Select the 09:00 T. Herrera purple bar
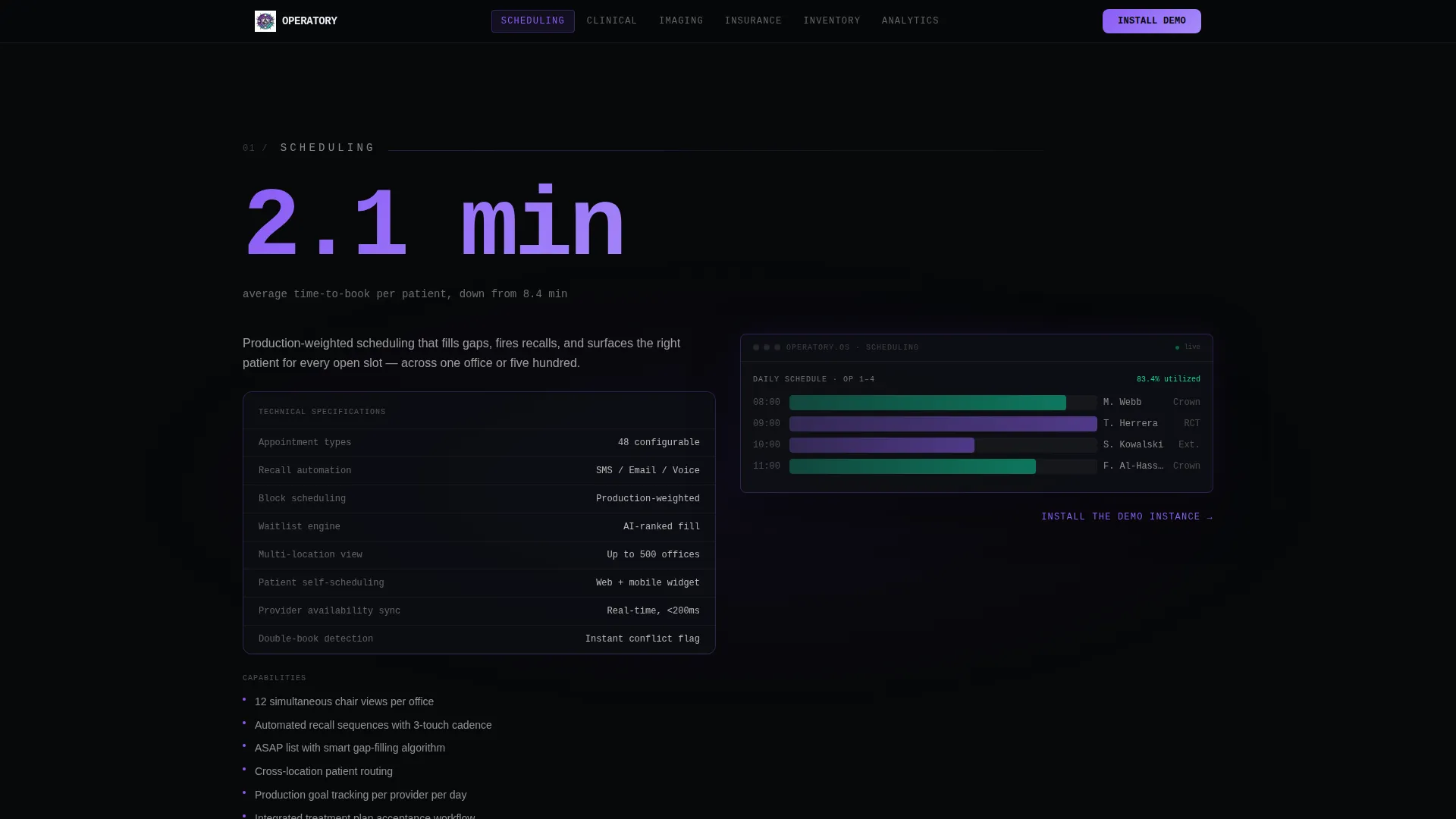Viewport: 1456px width, 819px height. (x=943, y=424)
